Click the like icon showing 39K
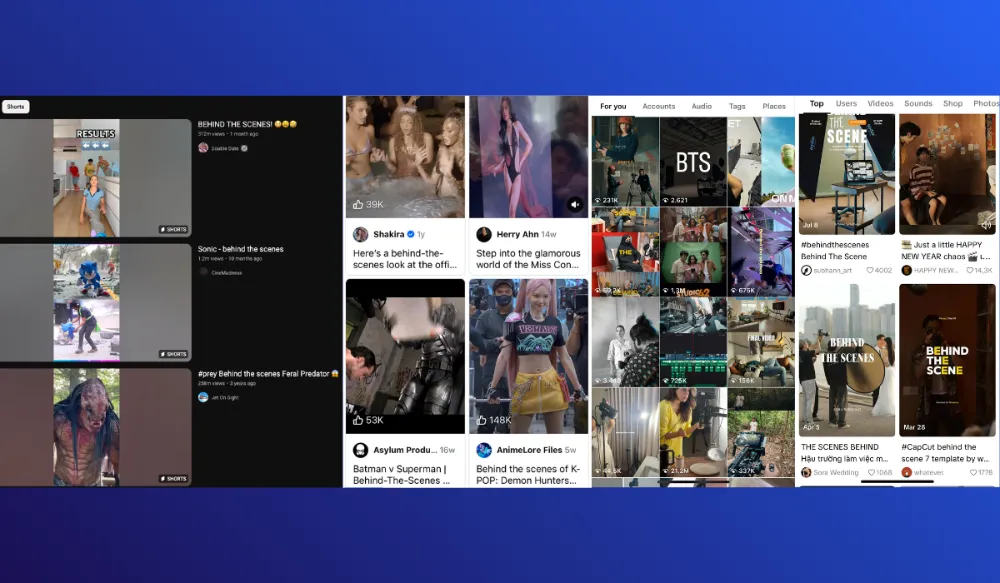The image size is (1000, 583). tap(358, 205)
